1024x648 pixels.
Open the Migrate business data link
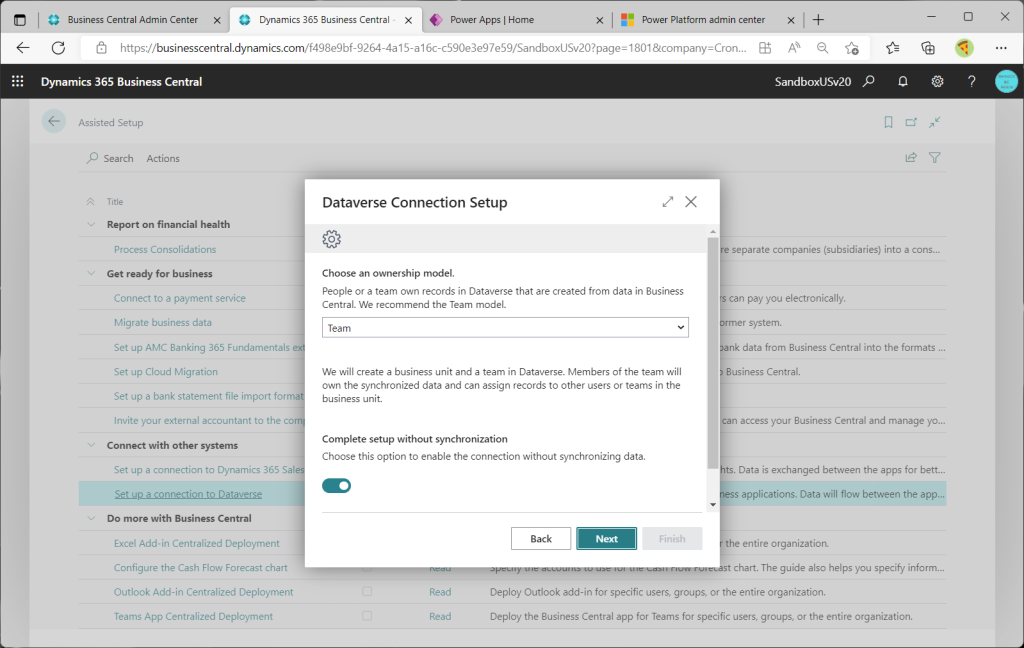[163, 322]
